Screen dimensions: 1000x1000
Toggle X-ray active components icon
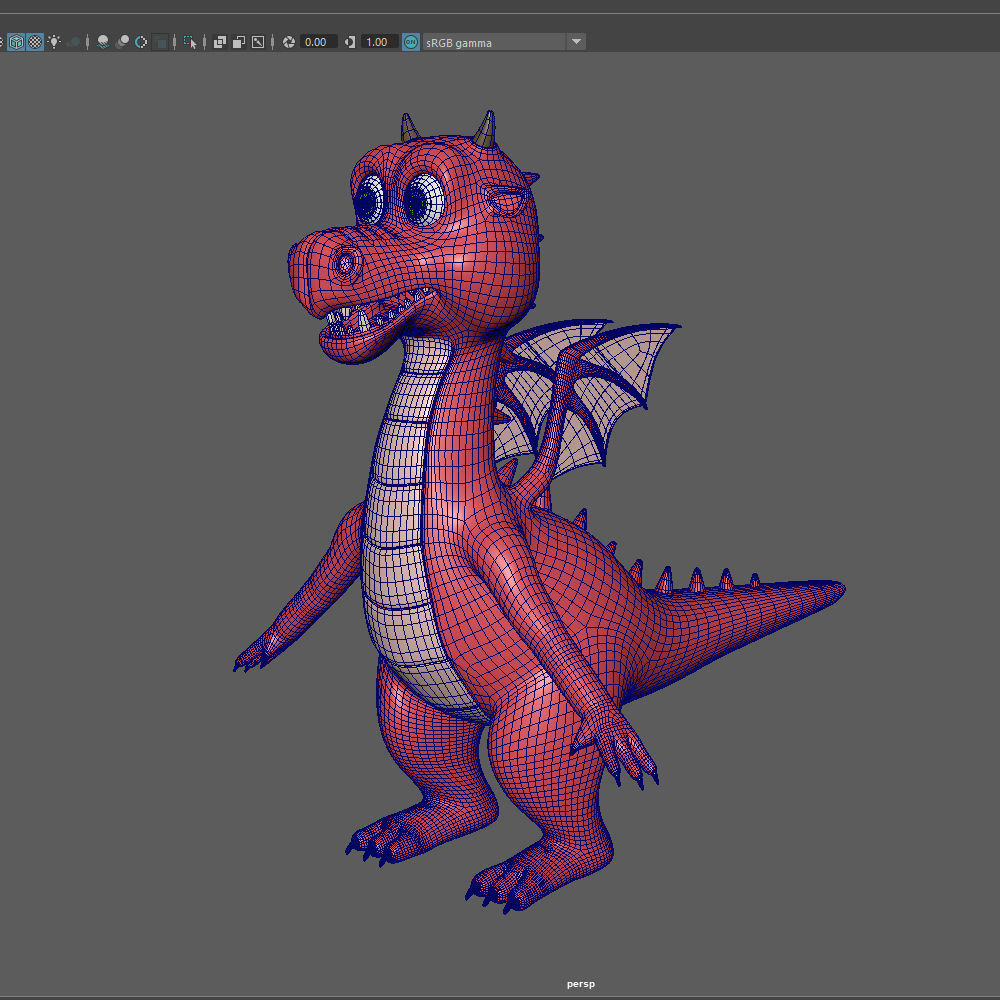tap(239, 42)
